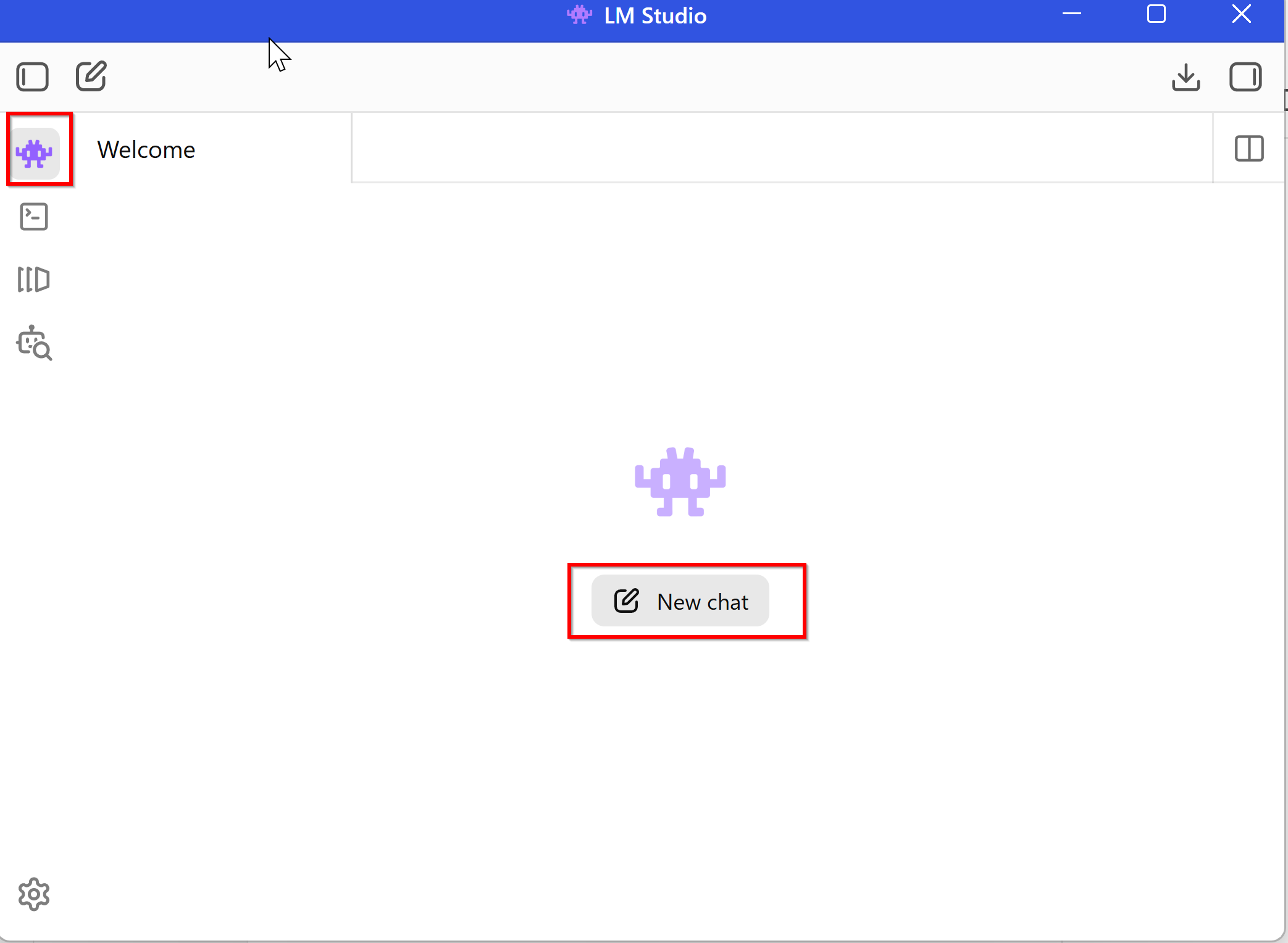
Task: Maximize the LM Studio window
Action: 1156,14
